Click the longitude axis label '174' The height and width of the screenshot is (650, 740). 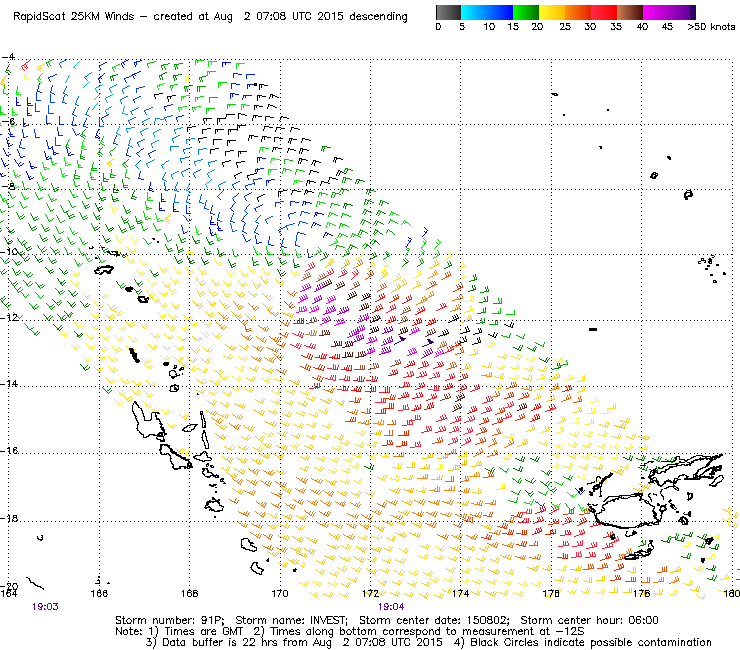[x=461, y=593]
